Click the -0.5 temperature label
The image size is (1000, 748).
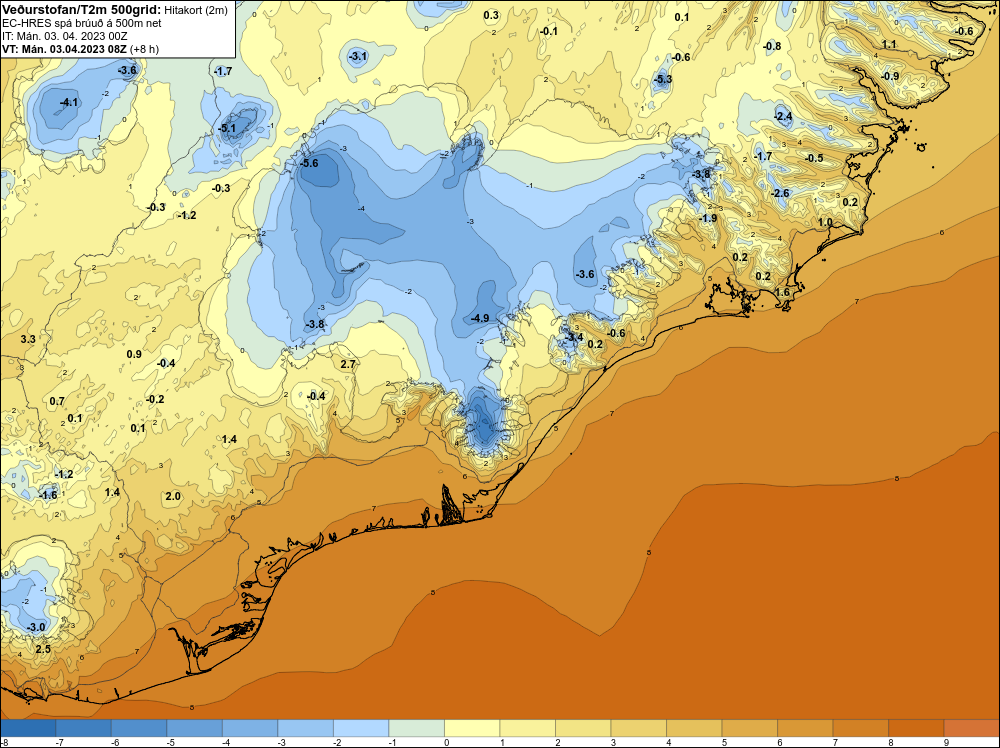814,158
